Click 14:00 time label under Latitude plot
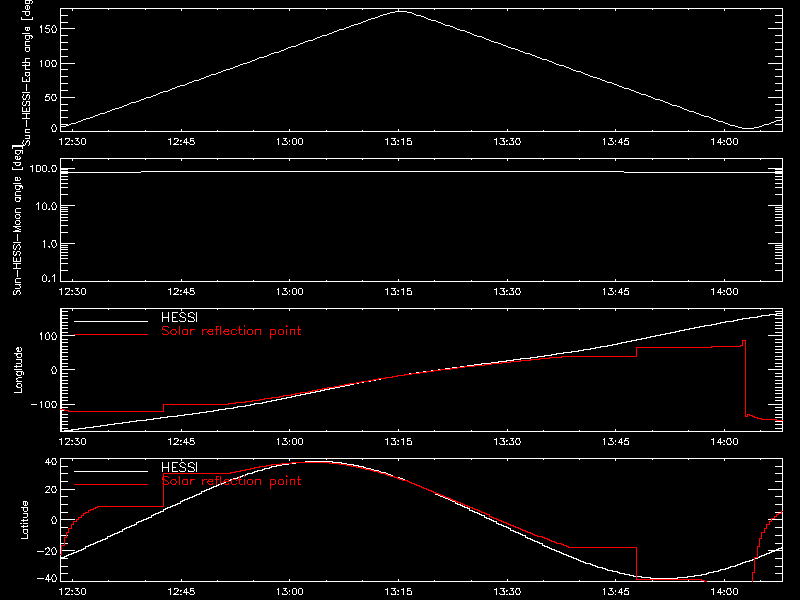The width and height of the screenshot is (800, 600). point(724,591)
